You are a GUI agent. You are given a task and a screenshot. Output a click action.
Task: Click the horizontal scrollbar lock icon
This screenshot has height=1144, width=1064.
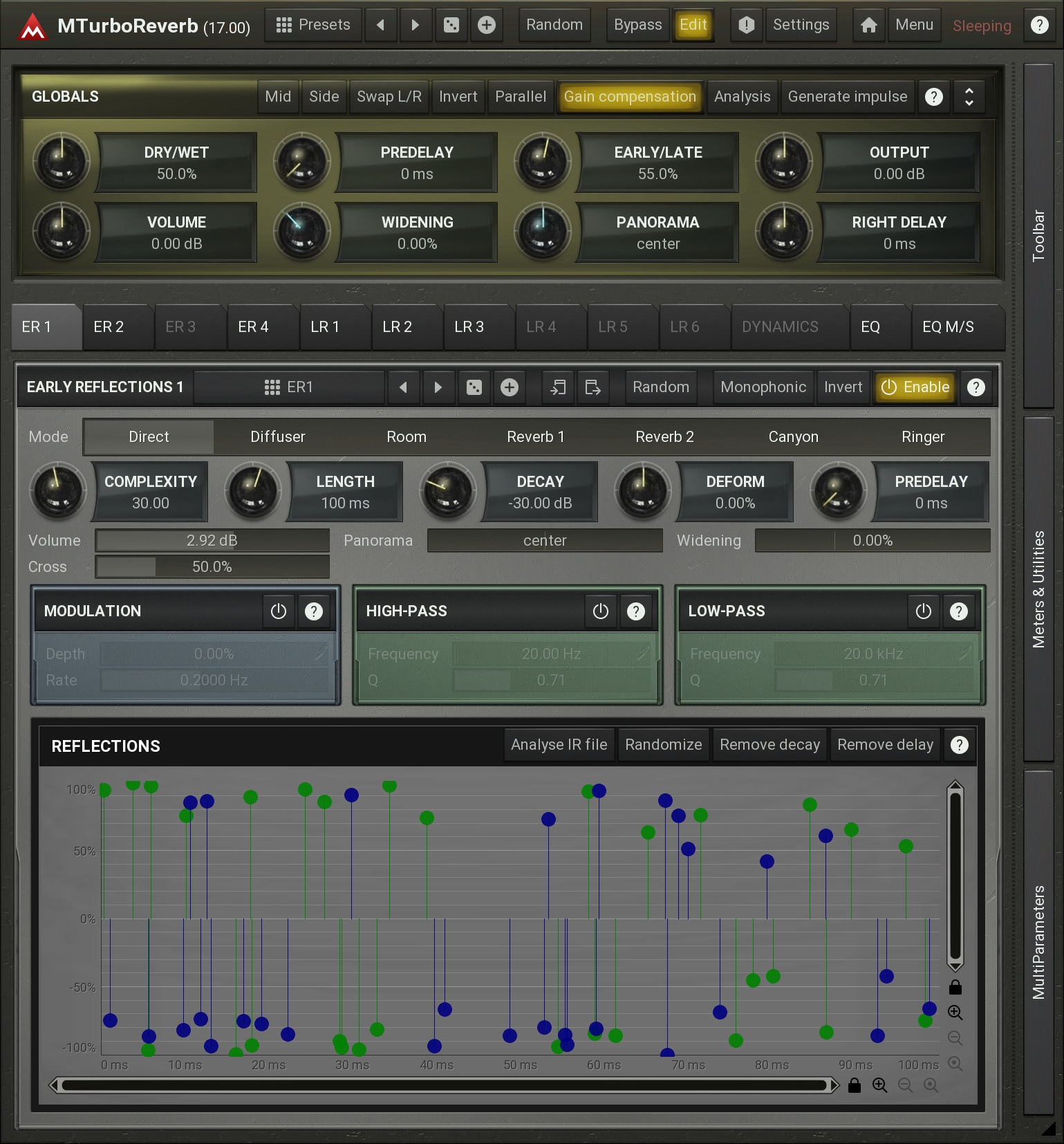(x=854, y=1085)
